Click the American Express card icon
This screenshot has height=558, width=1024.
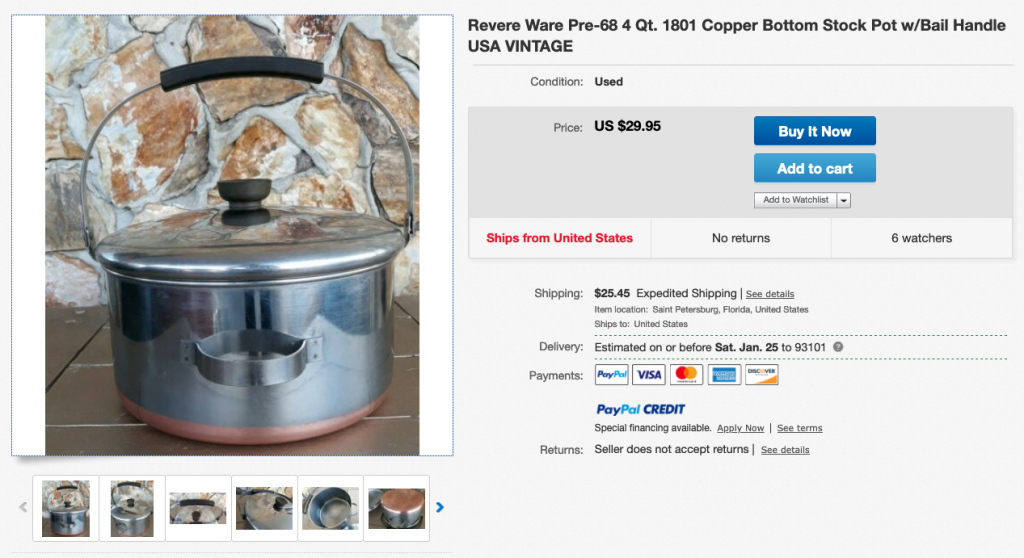tap(724, 374)
